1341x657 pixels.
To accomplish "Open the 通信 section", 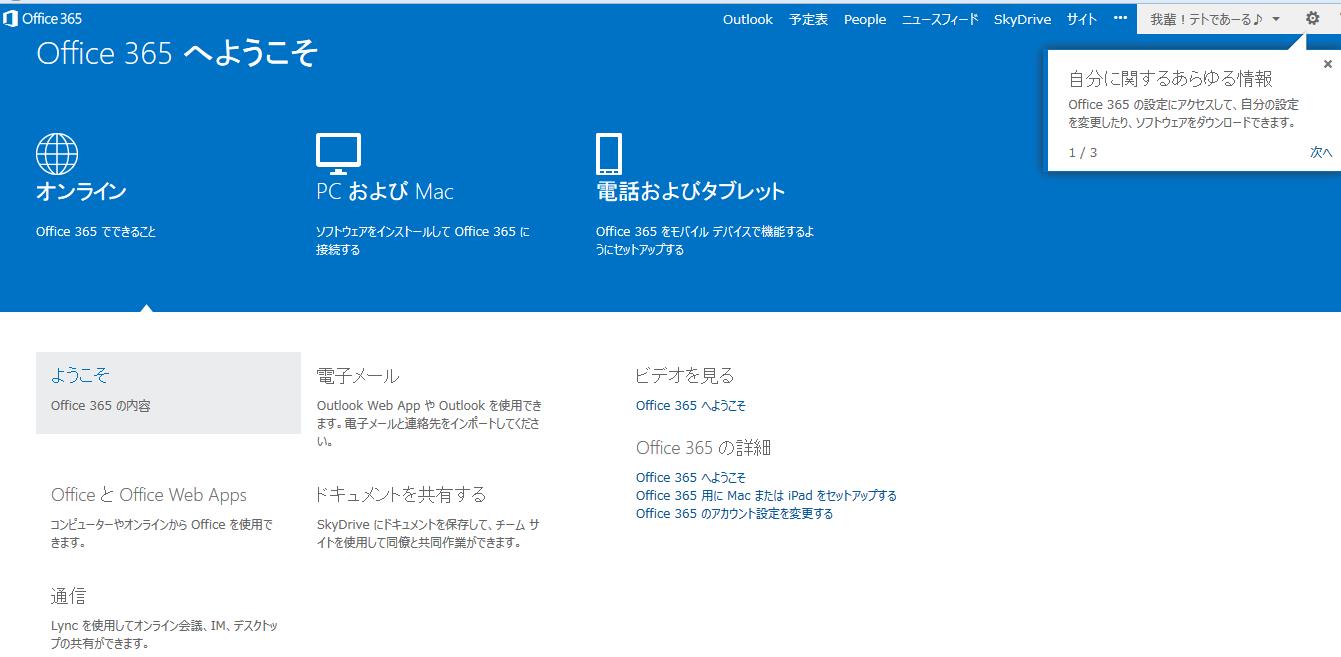I will (x=68, y=597).
